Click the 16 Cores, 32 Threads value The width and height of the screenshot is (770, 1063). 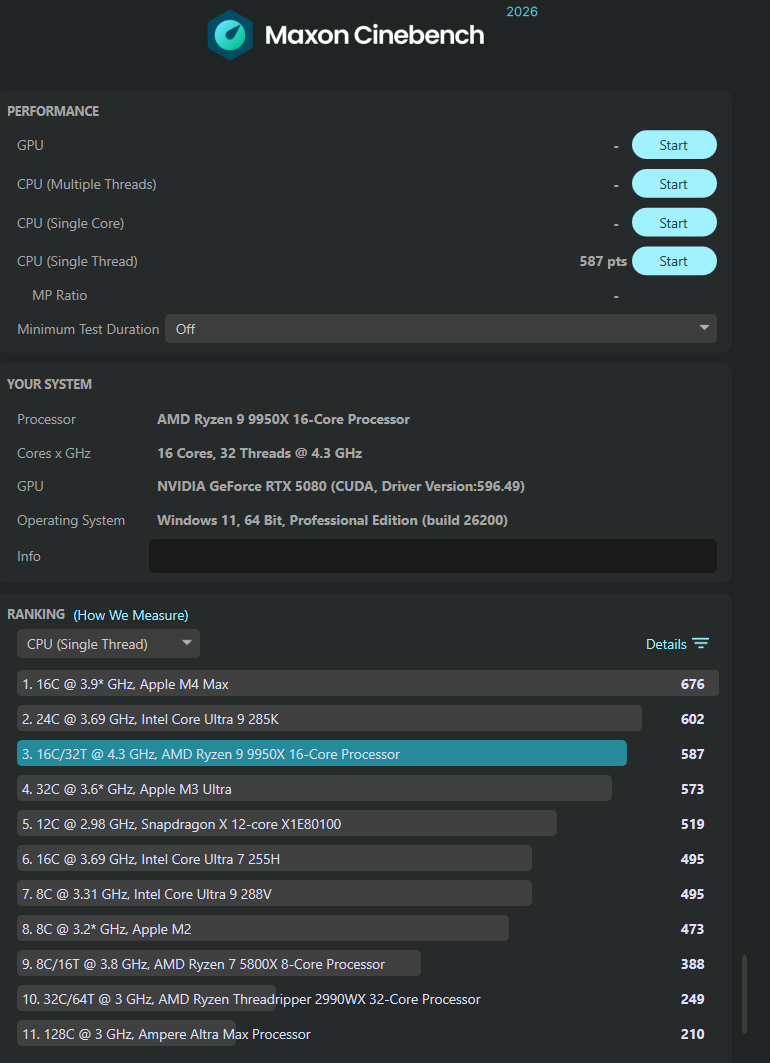pyautogui.click(x=260, y=453)
